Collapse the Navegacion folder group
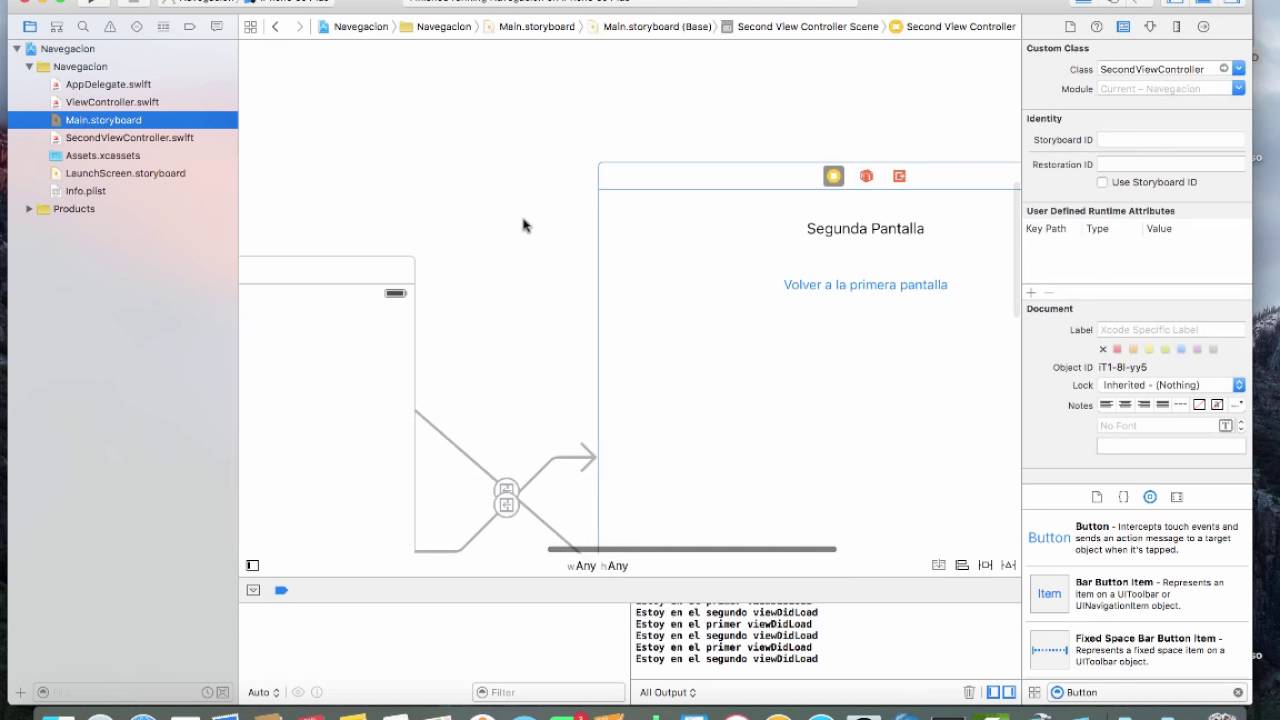The image size is (1280, 720). 29,67
